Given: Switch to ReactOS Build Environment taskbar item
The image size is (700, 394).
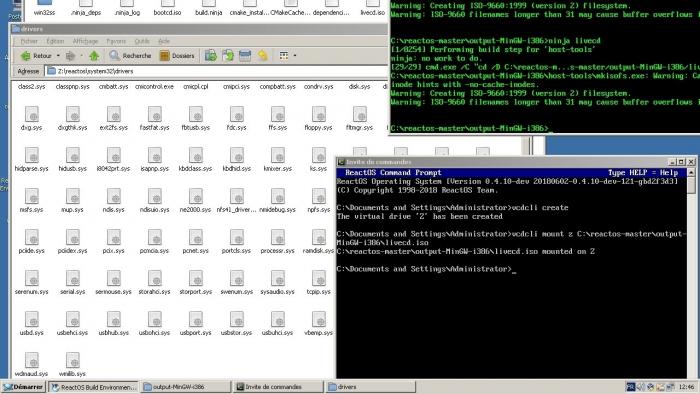Looking at the screenshot, I should (x=93, y=387).
